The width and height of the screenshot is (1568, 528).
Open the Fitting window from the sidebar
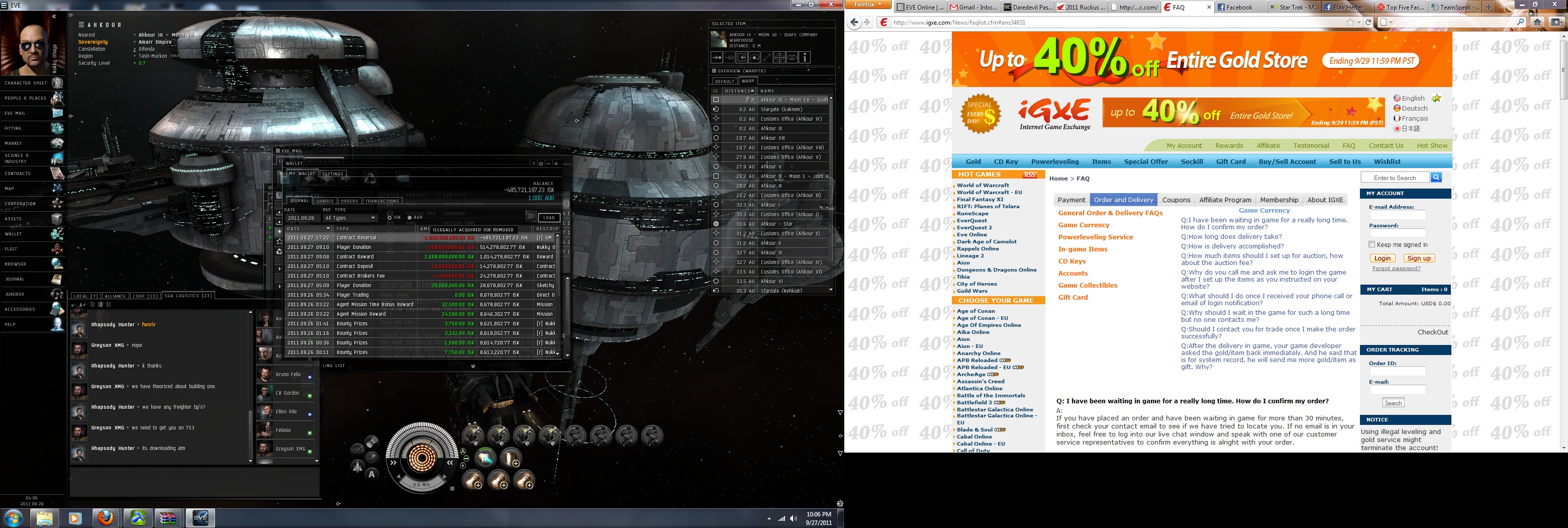[33, 129]
